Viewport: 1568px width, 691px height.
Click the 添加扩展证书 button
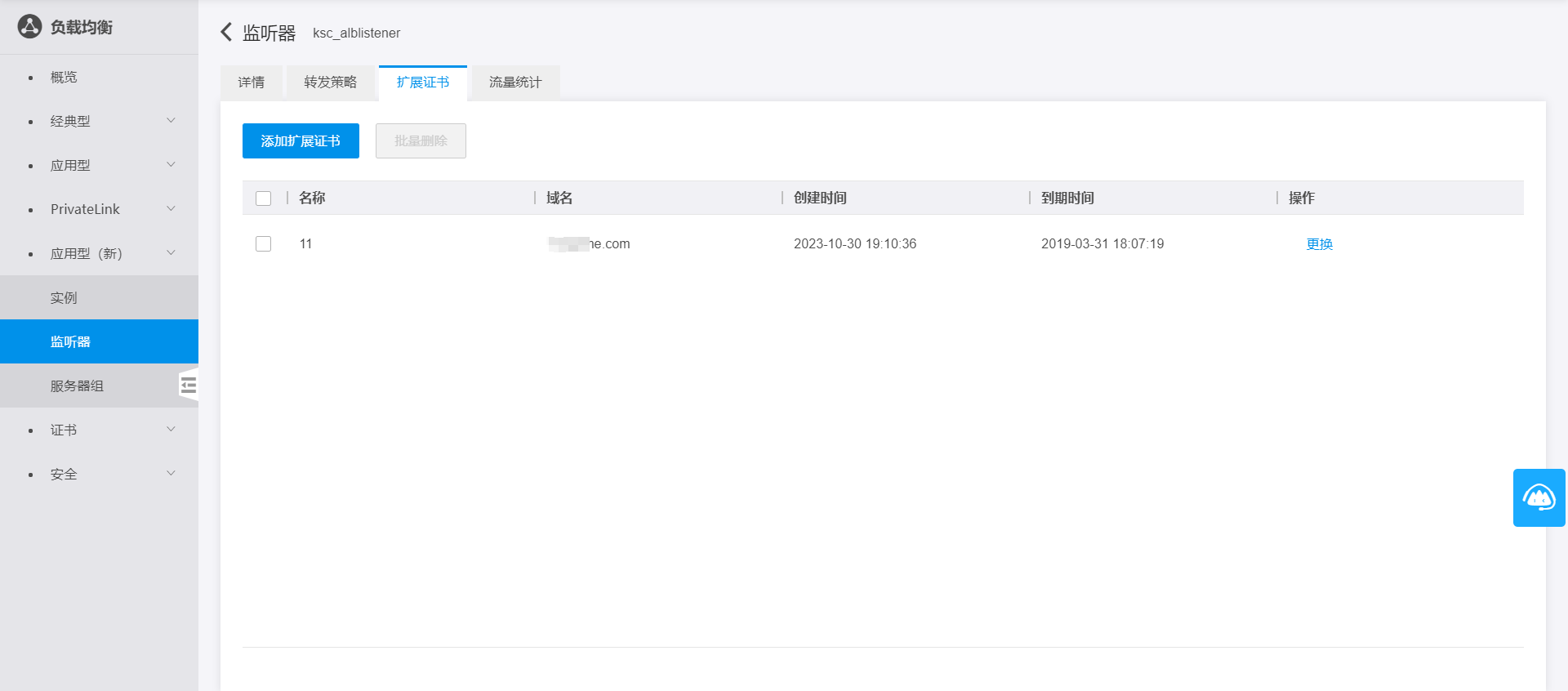tap(301, 141)
